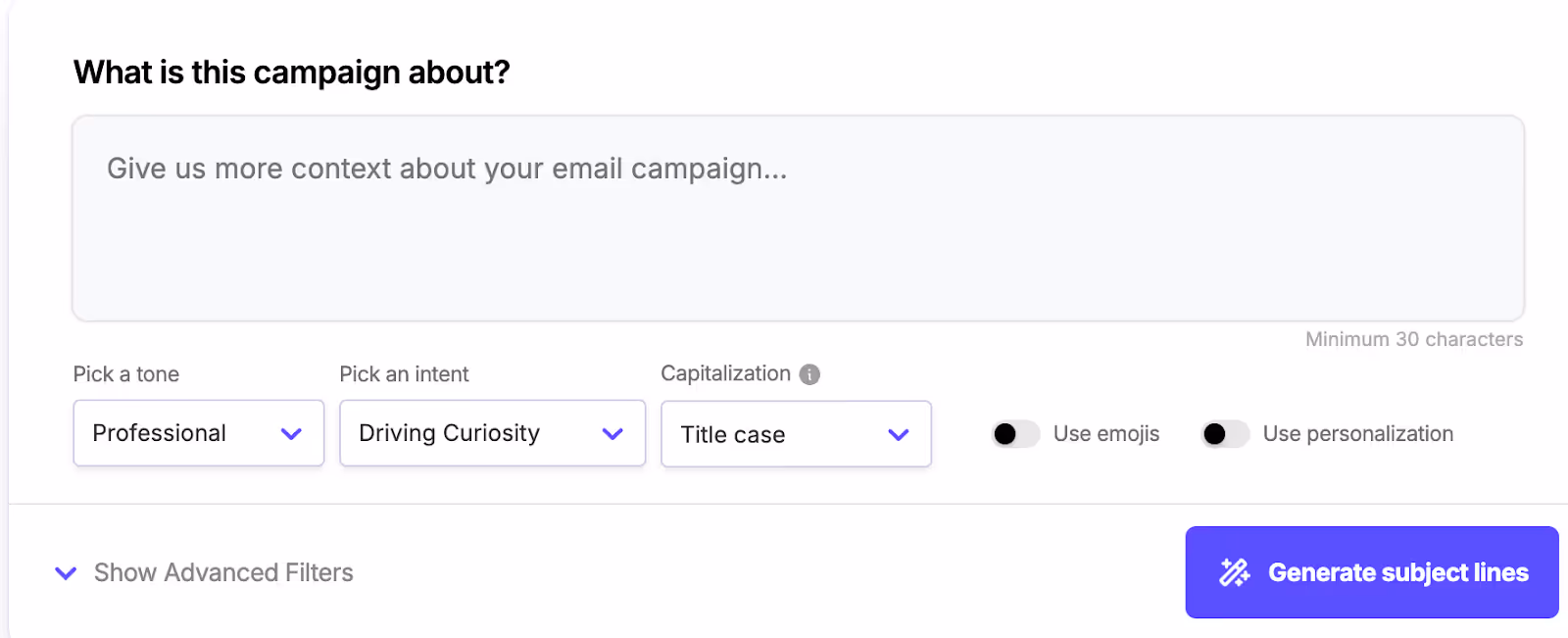
Task: Click the Use emojis label
Action: 1106,434
